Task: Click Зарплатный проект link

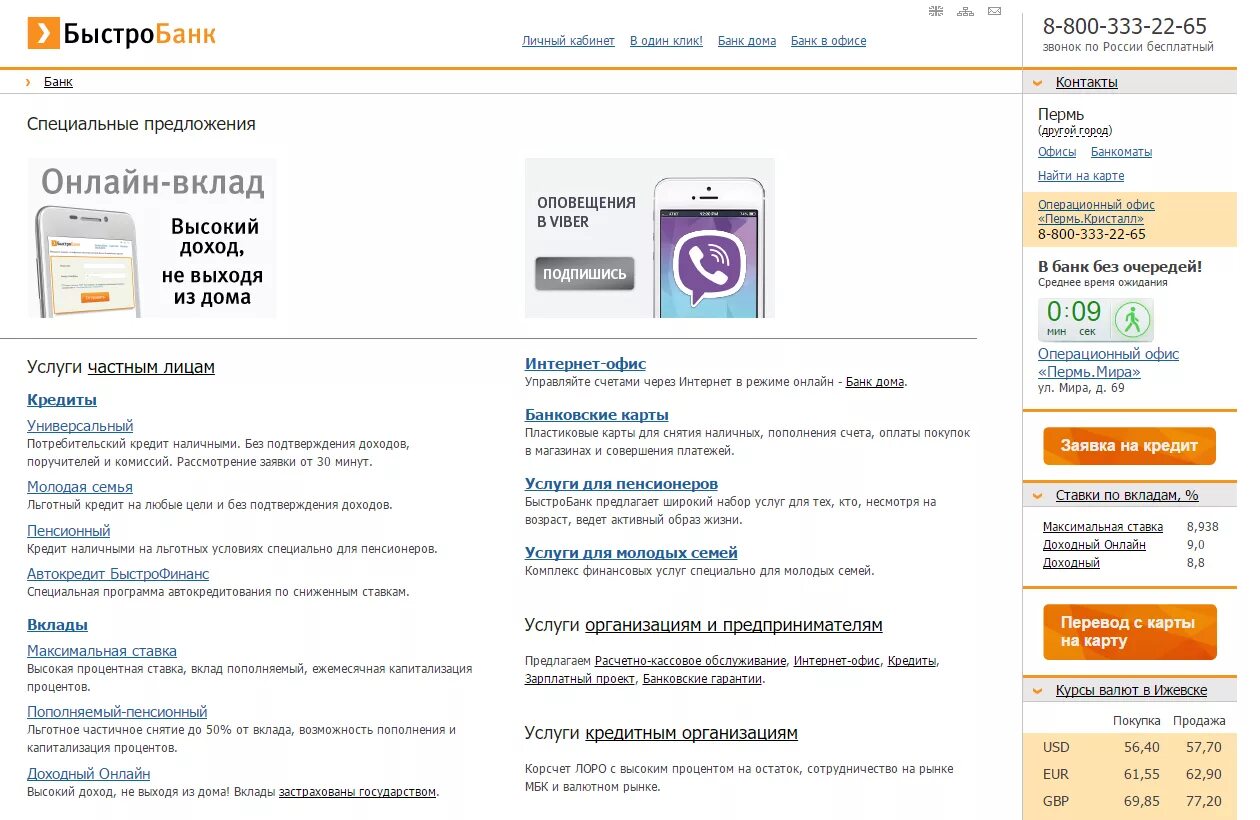Action: click(x=580, y=679)
